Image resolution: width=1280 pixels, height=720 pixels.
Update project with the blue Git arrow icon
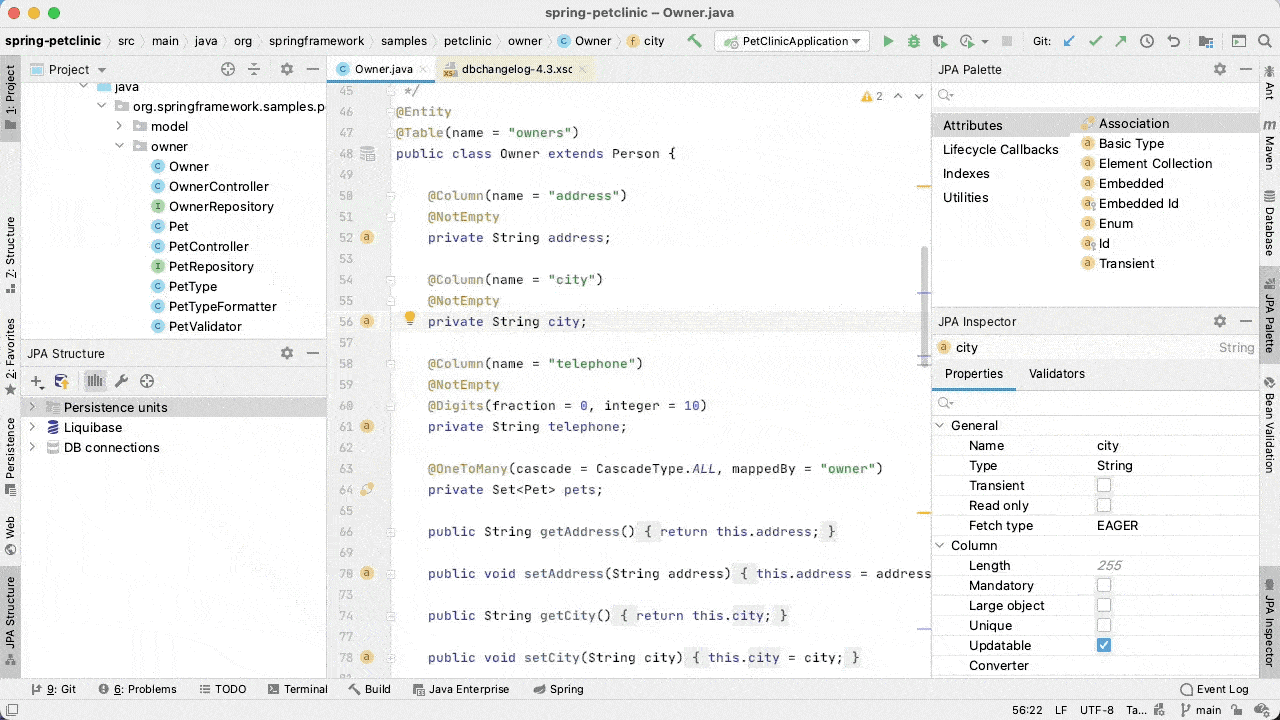click(1071, 41)
